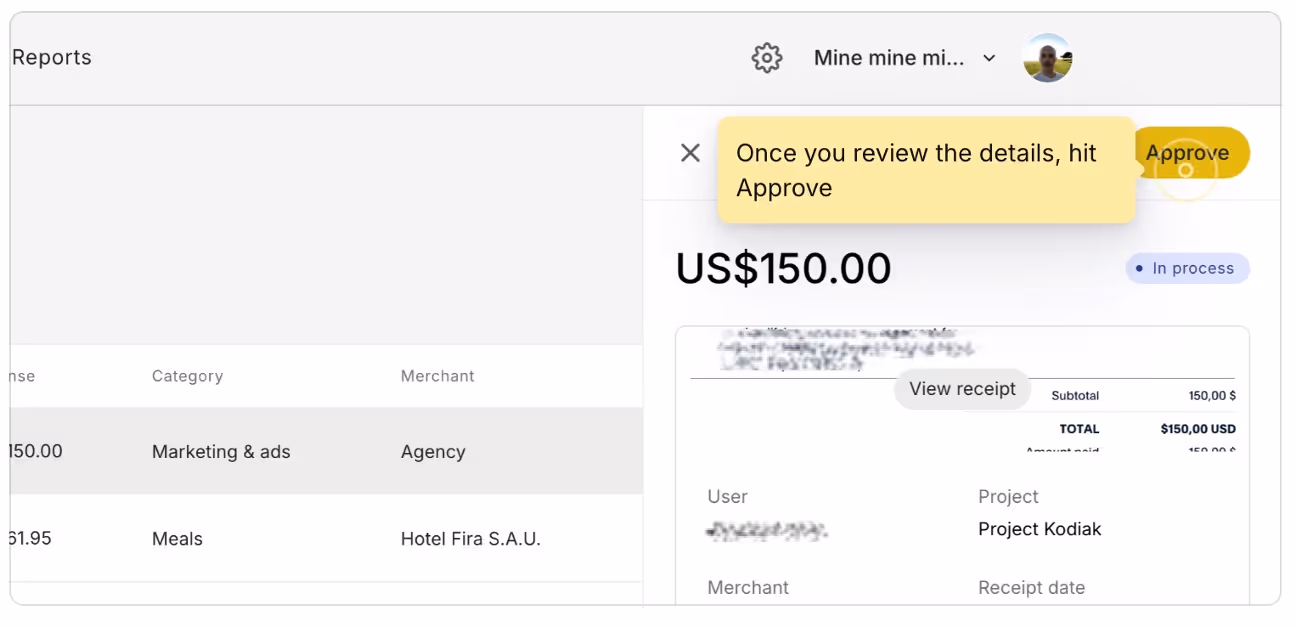
Task: Click the In process status badge
Action: pos(1187,268)
